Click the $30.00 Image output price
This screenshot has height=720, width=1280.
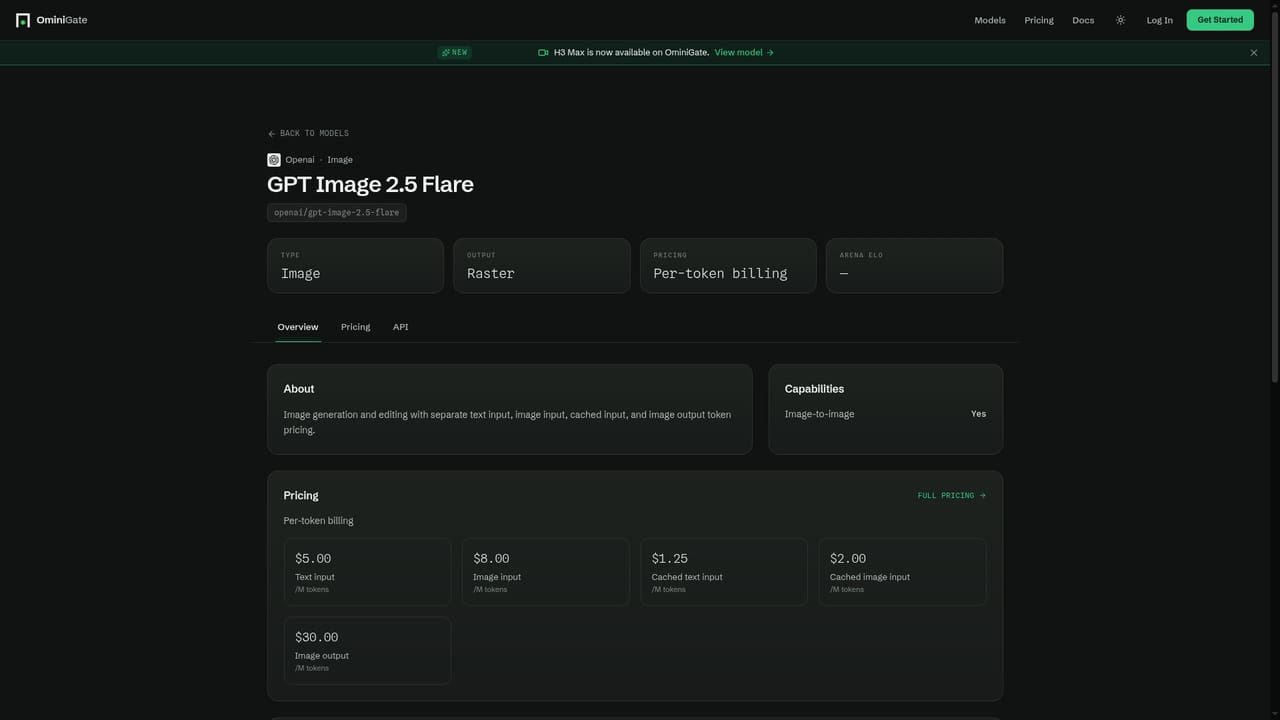pyautogui.click(x=367, y=651)
